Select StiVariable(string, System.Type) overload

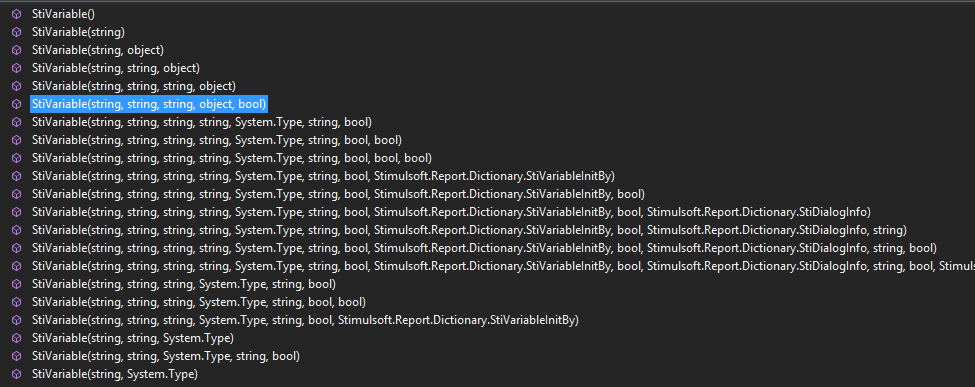pos(114,374)
